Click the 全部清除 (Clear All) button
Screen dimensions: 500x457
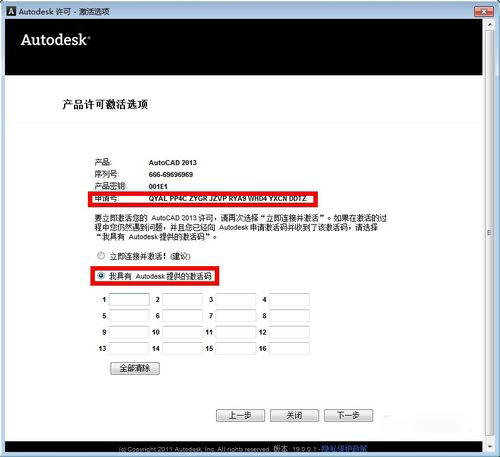pos(135,368)
